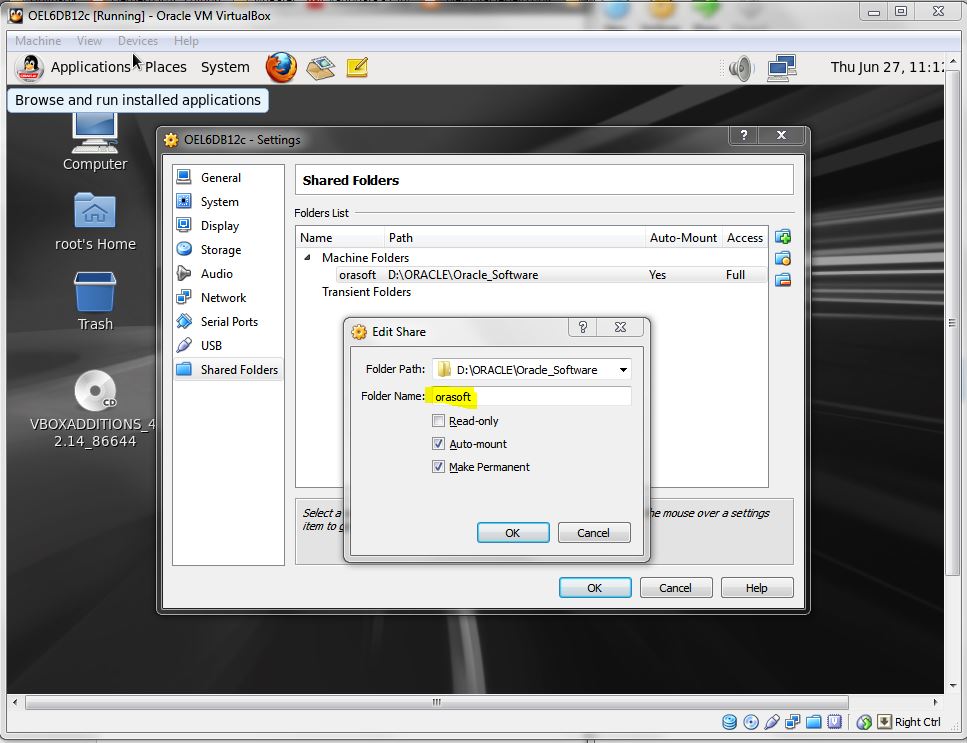Click the remove shared folder icon

click(783, 280)
